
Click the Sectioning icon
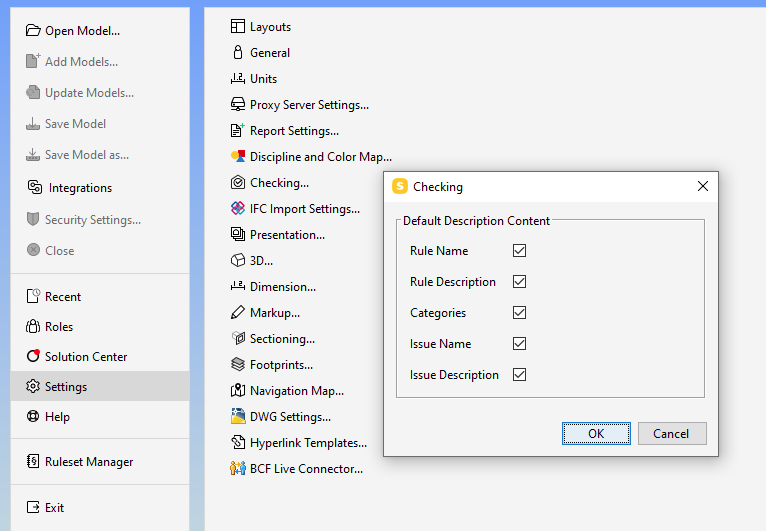coord(237,338)
